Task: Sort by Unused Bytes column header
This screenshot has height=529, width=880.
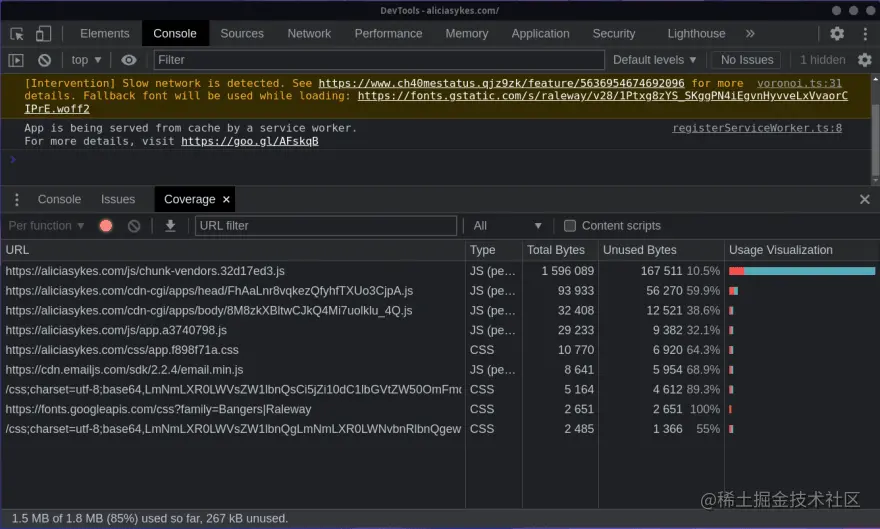Action: pos(661,250)
